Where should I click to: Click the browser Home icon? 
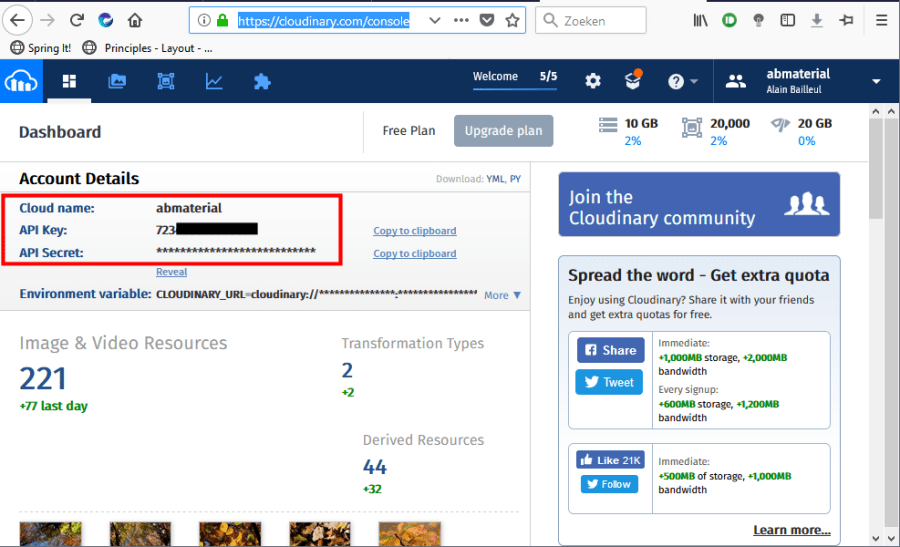tap(135, 20)
